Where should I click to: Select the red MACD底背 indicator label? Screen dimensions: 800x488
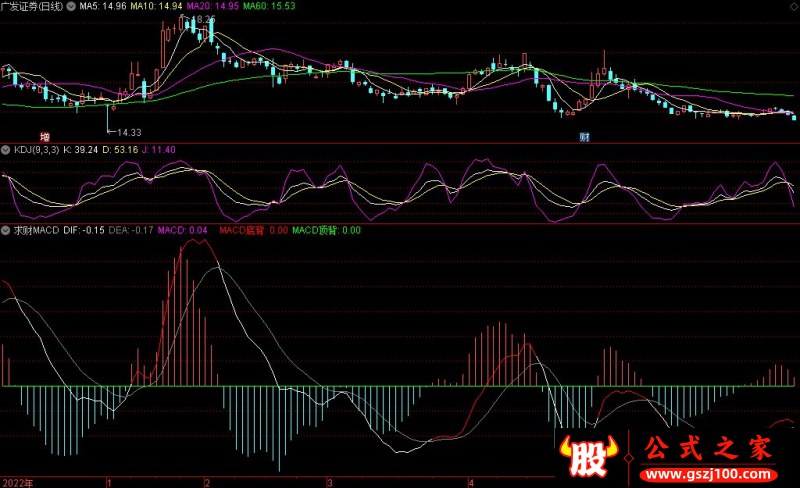(254, 230)
